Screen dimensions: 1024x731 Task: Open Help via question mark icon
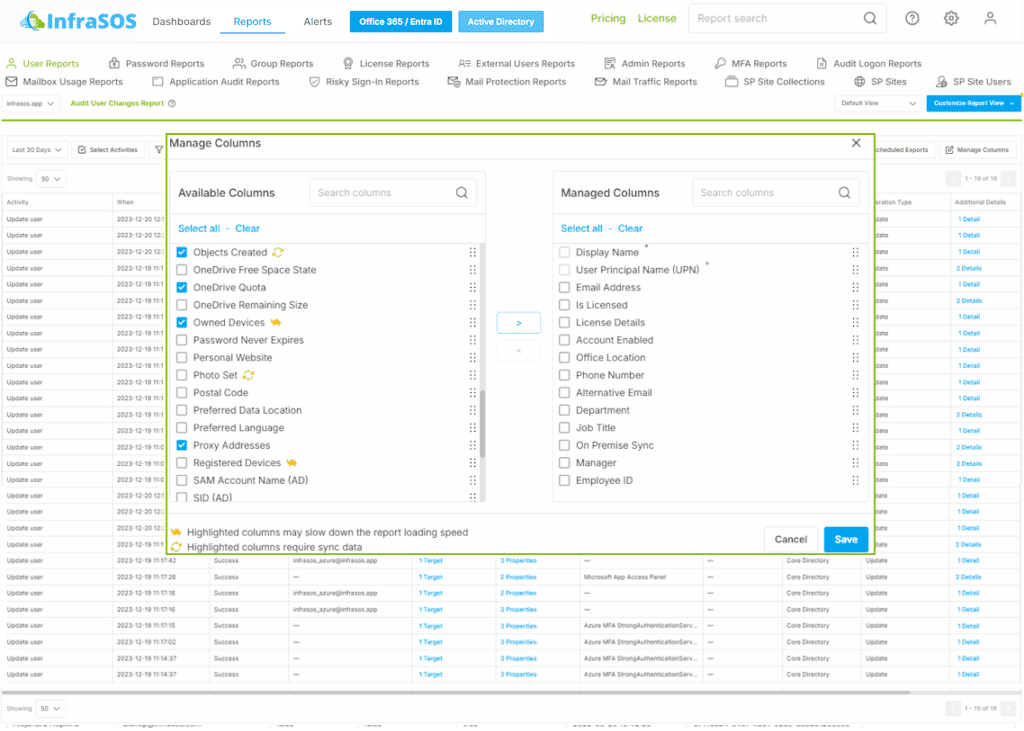tap(910, 18)
